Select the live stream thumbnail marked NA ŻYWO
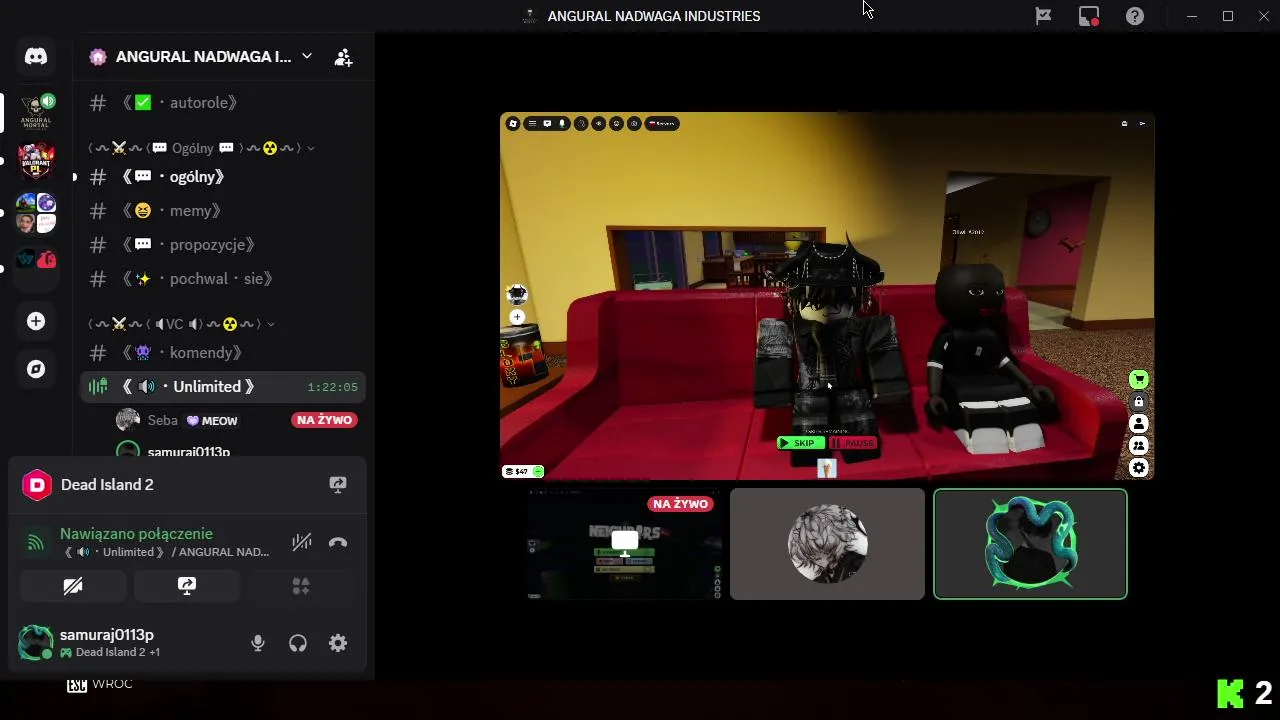 coord(624,544)
